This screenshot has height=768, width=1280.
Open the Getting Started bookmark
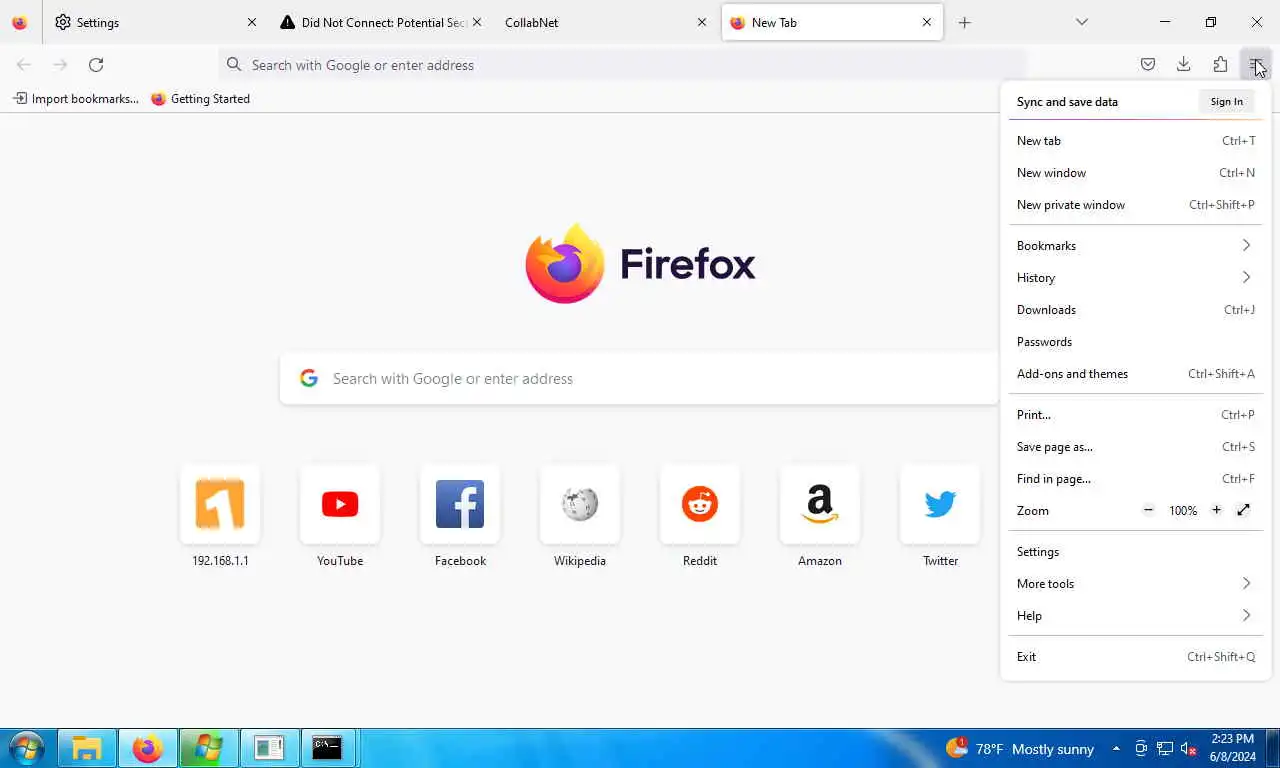[x=200, y=99]
